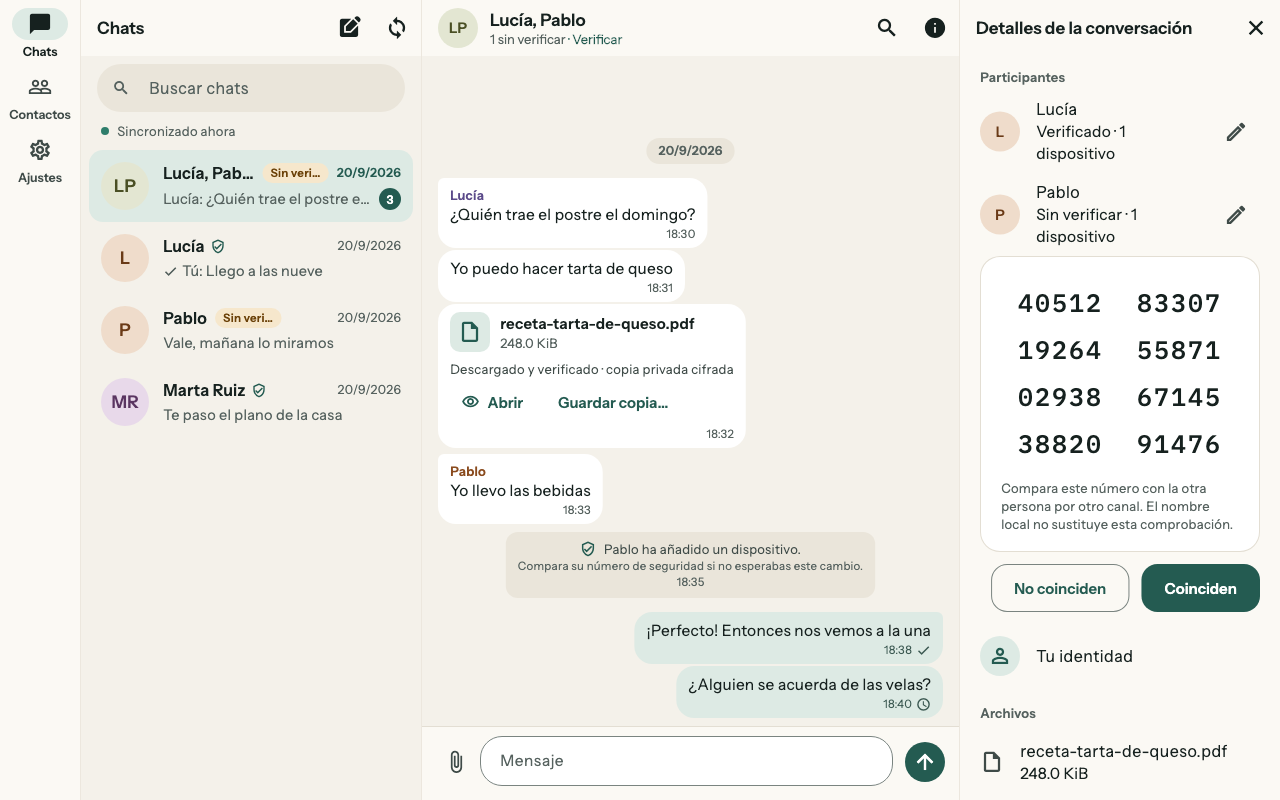
Task: Toggle conversation details info icon
Action: click(x=935, y=28)
